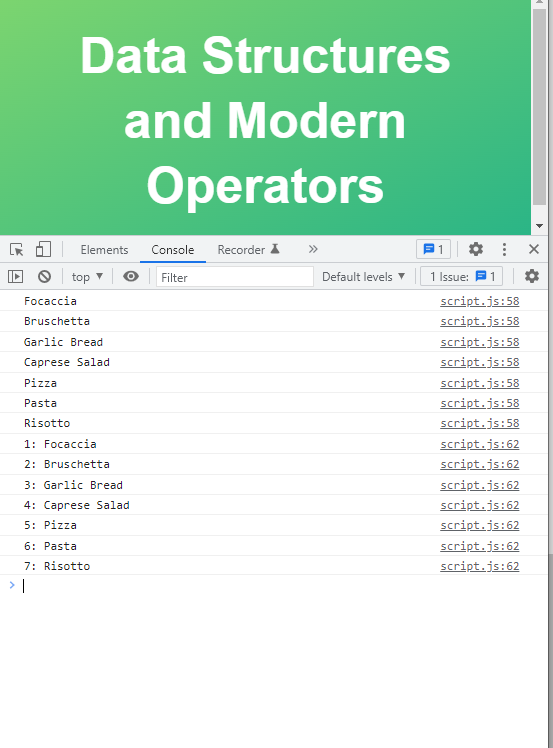Open script.js:62 link for 2: Bruschetta
Image resolution: width=553 pixels, height=748 pixels.
pos(480,464)
